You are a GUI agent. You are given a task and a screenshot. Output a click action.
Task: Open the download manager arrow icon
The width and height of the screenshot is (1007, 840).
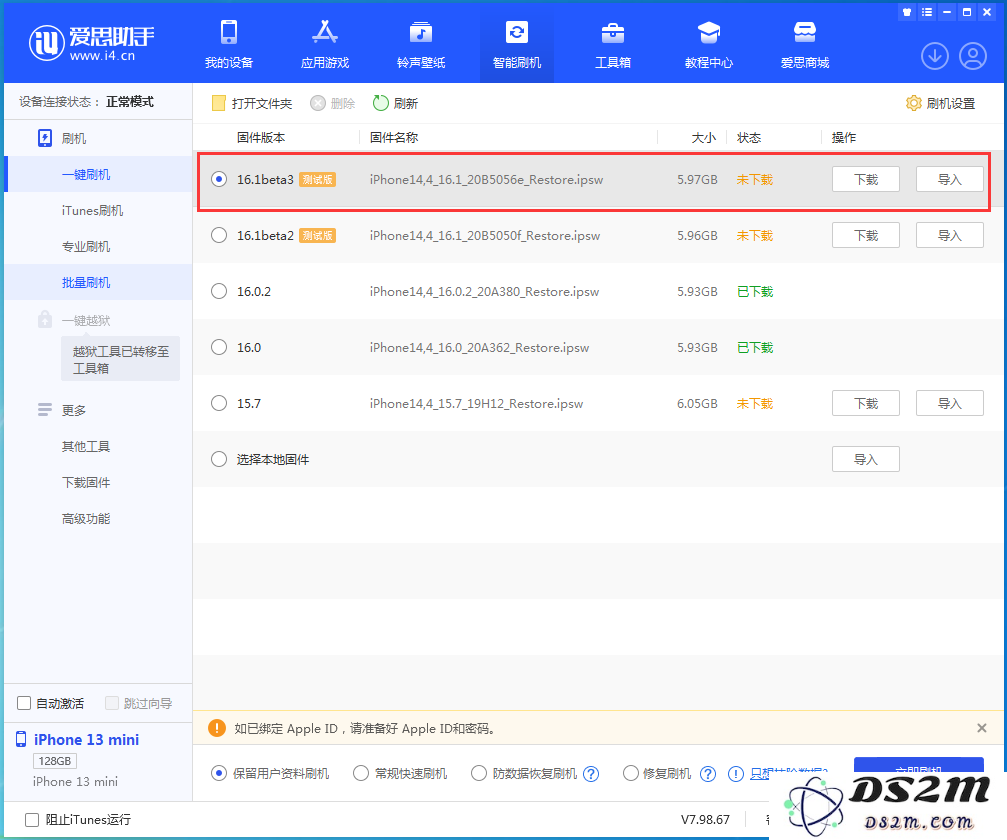click(934, 57)
